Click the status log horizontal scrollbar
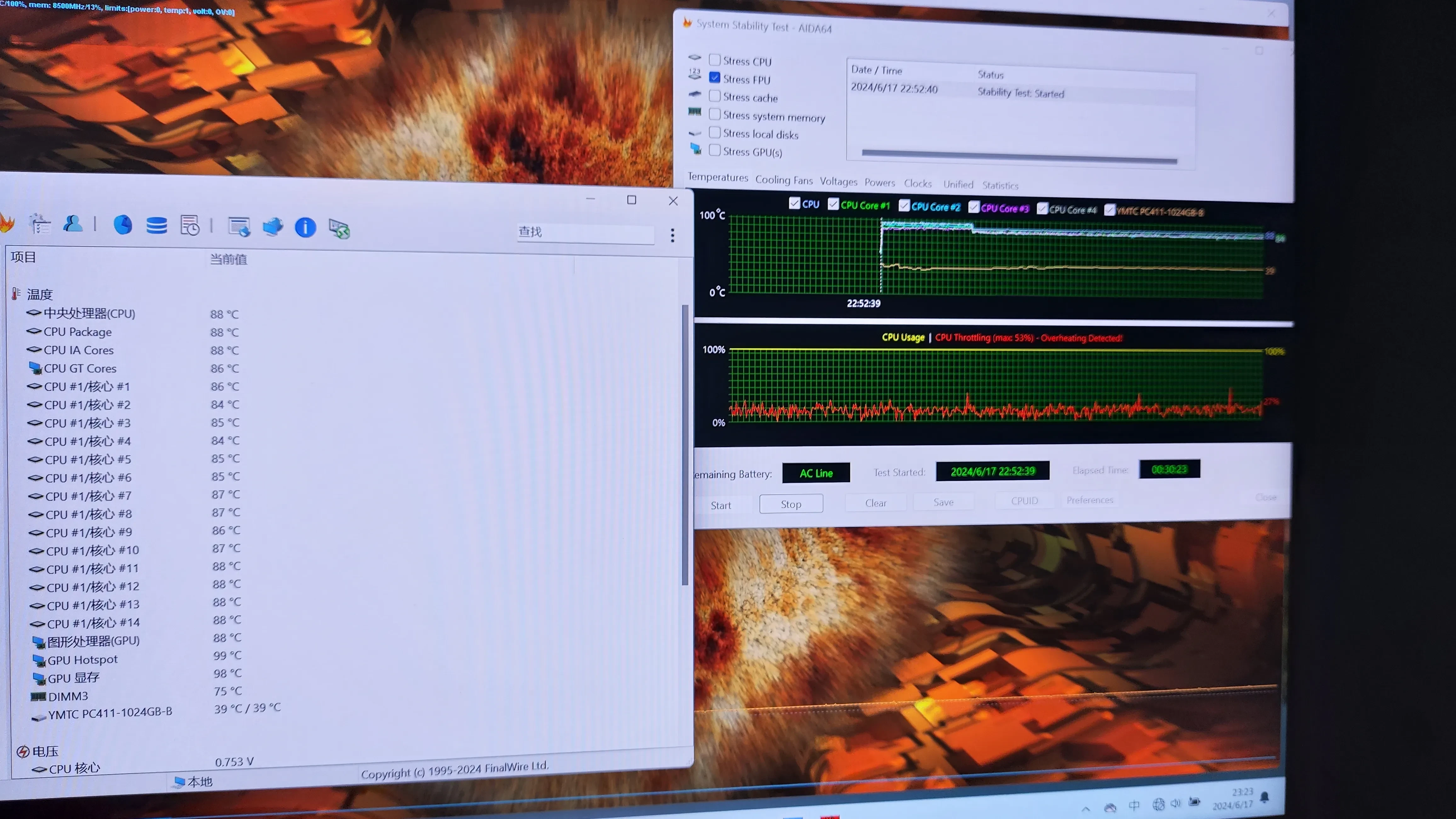The image size is (1456, 819). pyautogui.click(x=1019, y=157)
